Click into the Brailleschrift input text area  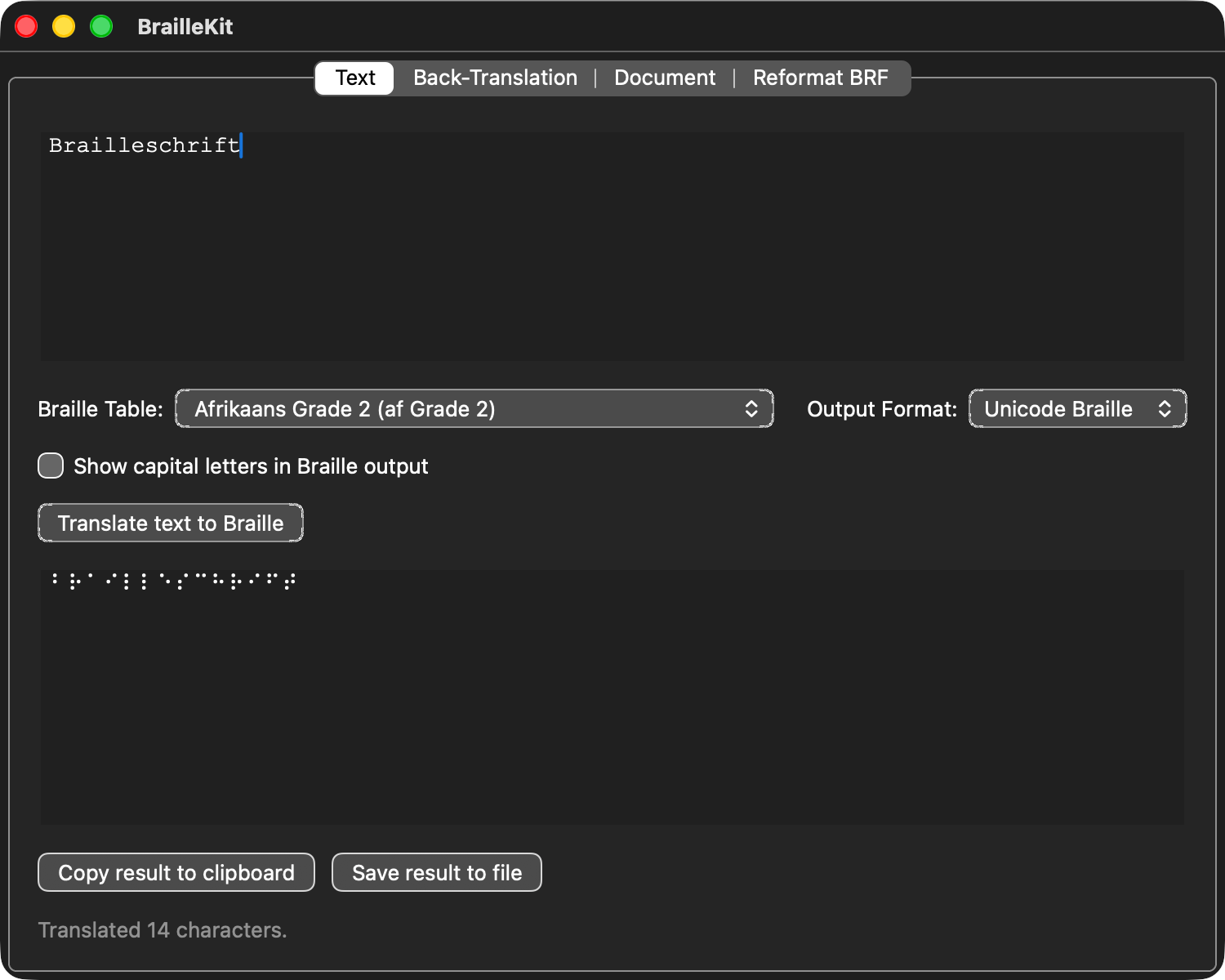[x=612, y=247]
